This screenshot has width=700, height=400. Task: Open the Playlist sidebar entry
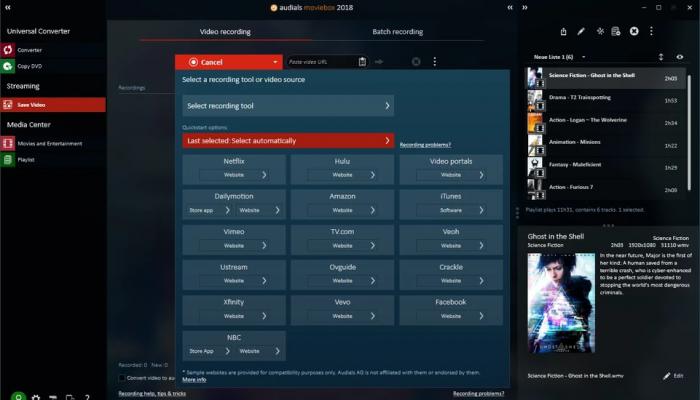click(x=53, y=159)
